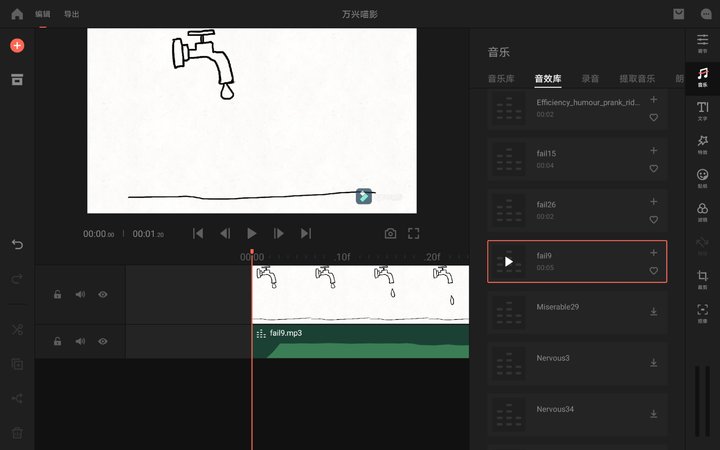Add fail26 sound to the timeline
The image size is (720, 450).
click(x=654, y=202)
